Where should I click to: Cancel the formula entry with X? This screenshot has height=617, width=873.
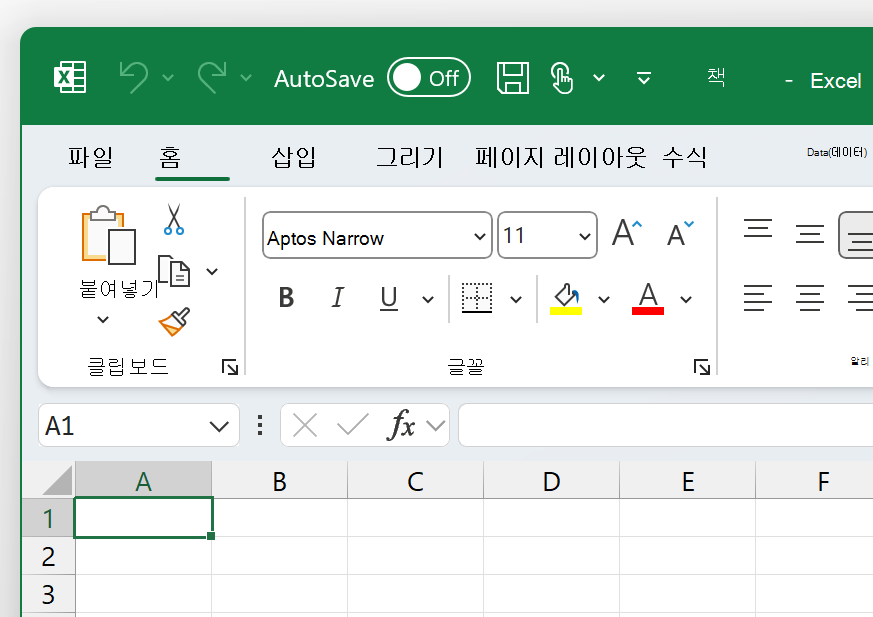[305, 426]
